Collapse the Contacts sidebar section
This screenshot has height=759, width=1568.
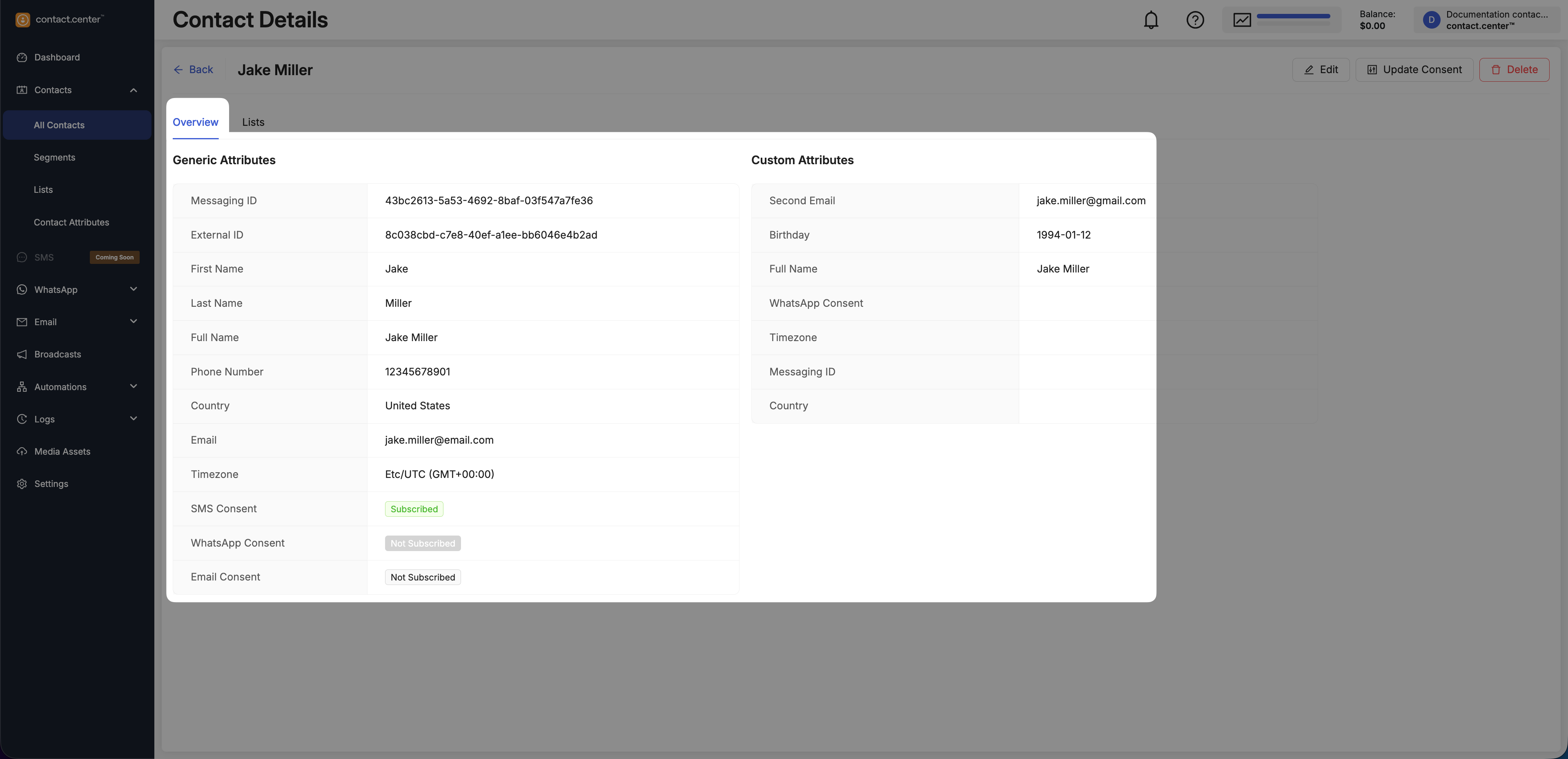[x=133, y=90]
